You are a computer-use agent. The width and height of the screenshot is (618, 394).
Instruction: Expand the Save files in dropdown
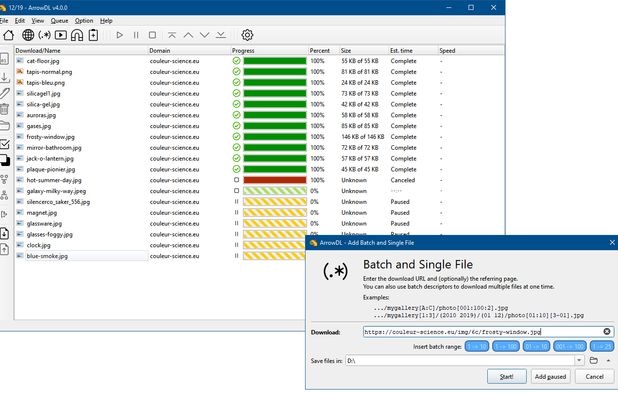(x=579, y=361)
